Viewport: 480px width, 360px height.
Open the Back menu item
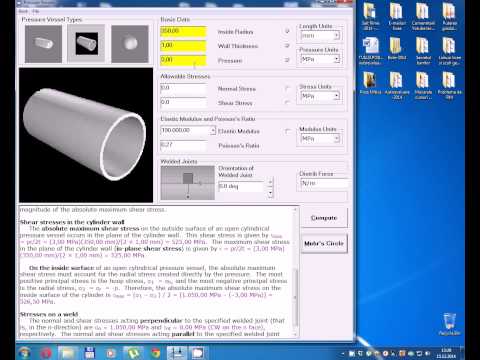point(23,11)
